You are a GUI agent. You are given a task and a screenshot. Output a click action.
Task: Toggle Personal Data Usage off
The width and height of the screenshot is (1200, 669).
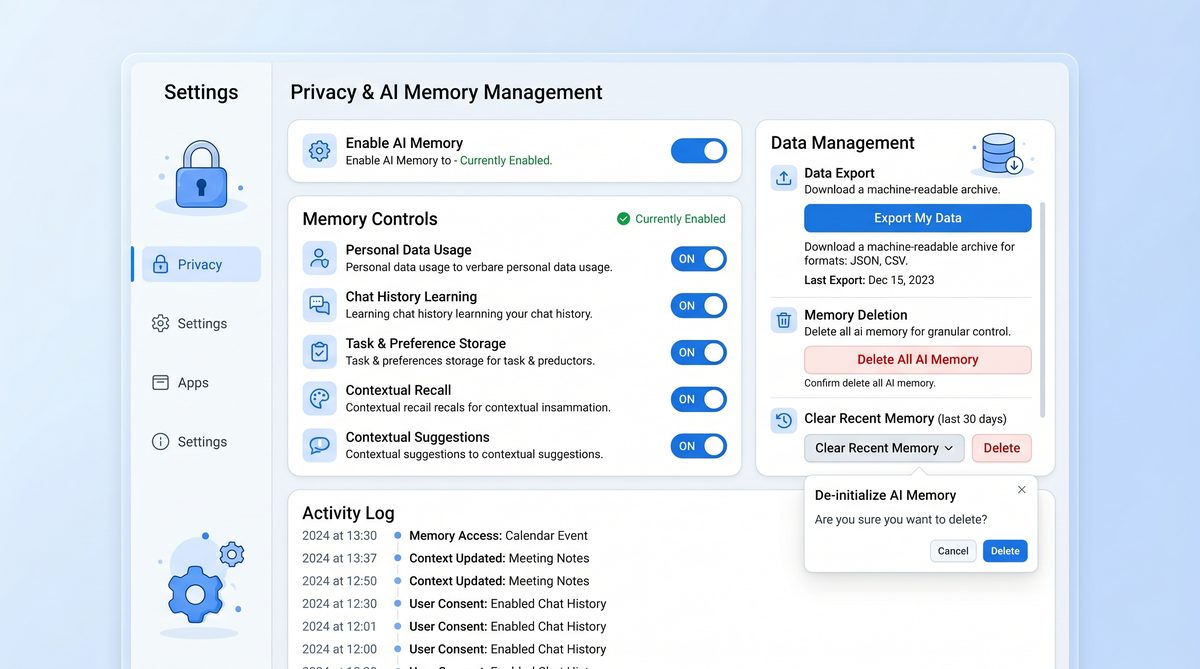[x=699, y=258]
